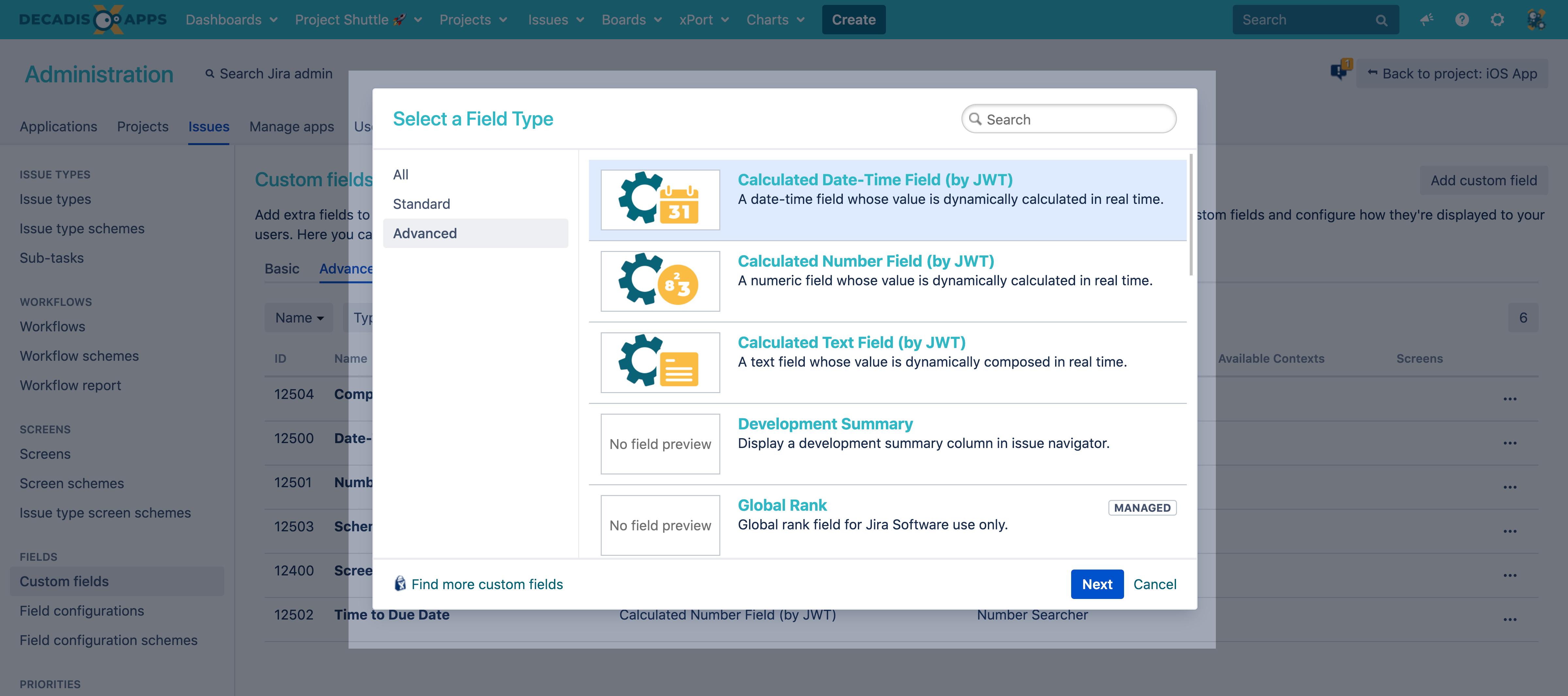1568x696 pixels.
Task: Focus the field type Search box
Action: point(1068,119)
